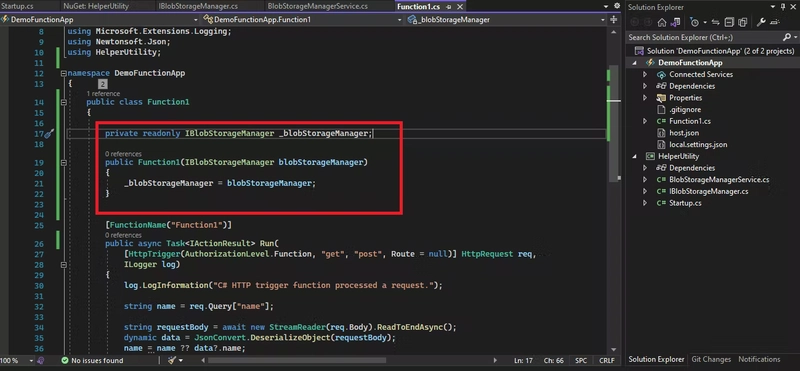
Task: Expand BlobStorageManagerService.cs in Solution Explorer
Action: coord(645,180)
